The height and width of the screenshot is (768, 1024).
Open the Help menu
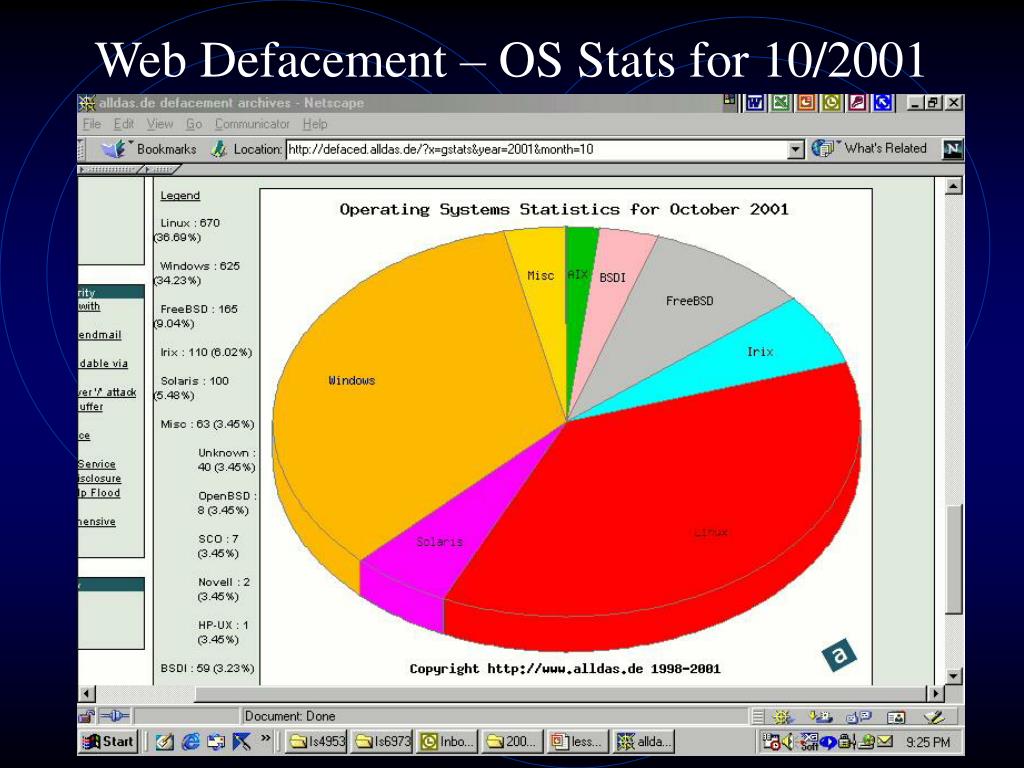[315, 124]
